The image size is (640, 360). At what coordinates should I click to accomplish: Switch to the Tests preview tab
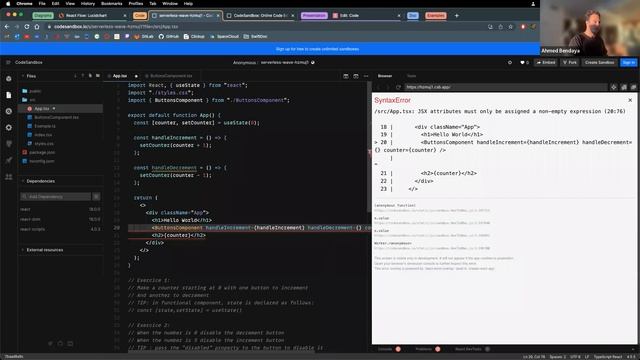point(411,76)
